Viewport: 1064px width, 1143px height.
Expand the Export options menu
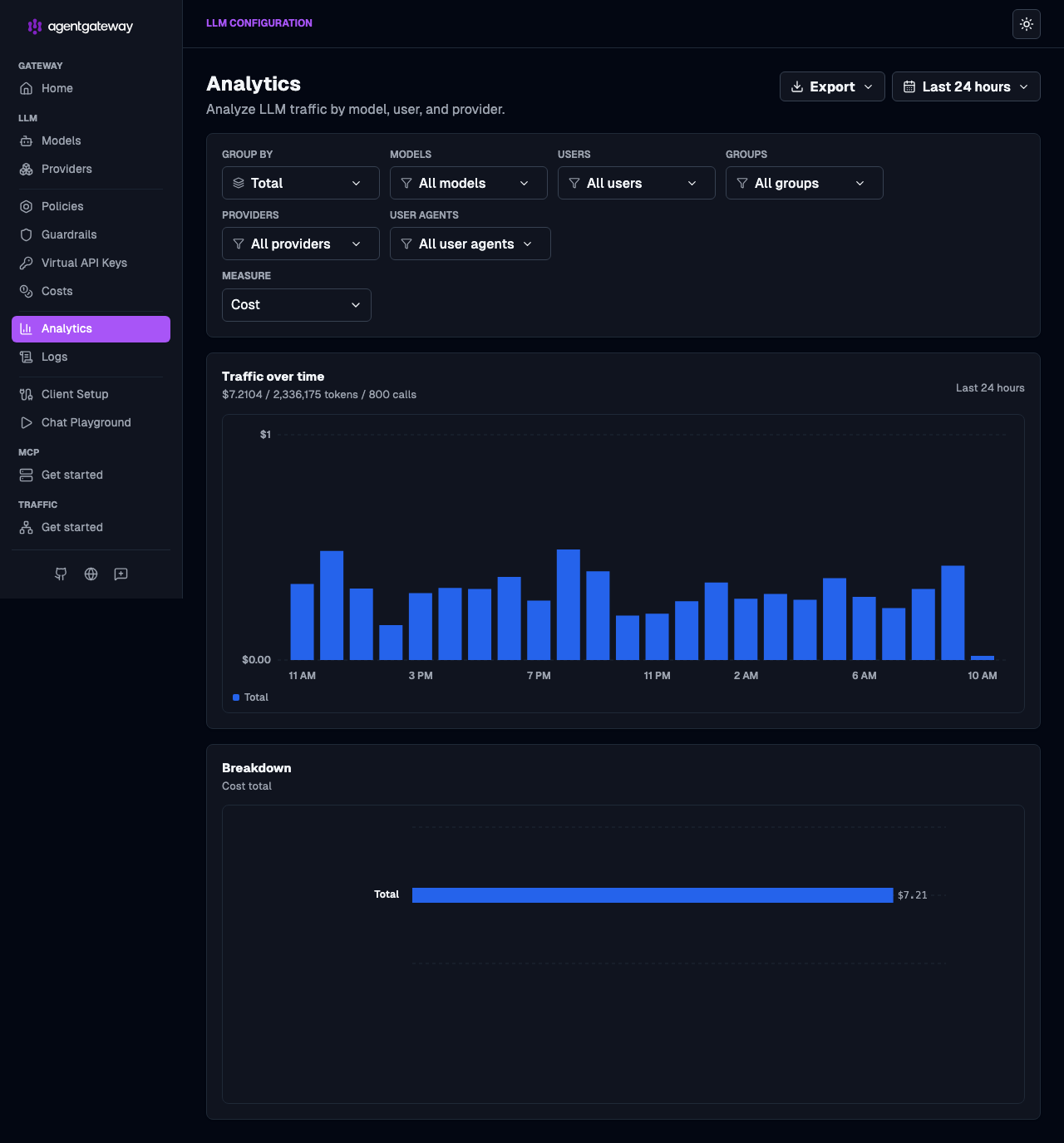click(x=832, y=86)
